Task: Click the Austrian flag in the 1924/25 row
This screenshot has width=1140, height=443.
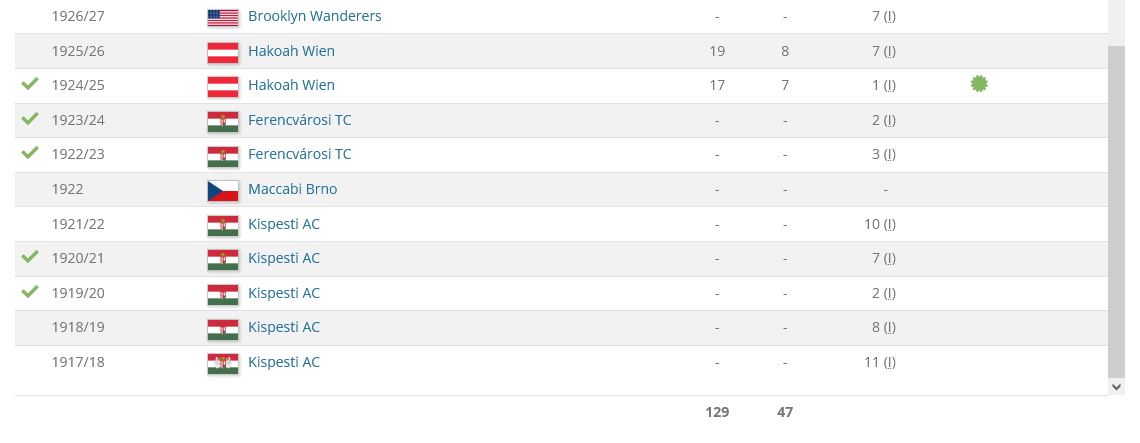Action: coord(222,86)
